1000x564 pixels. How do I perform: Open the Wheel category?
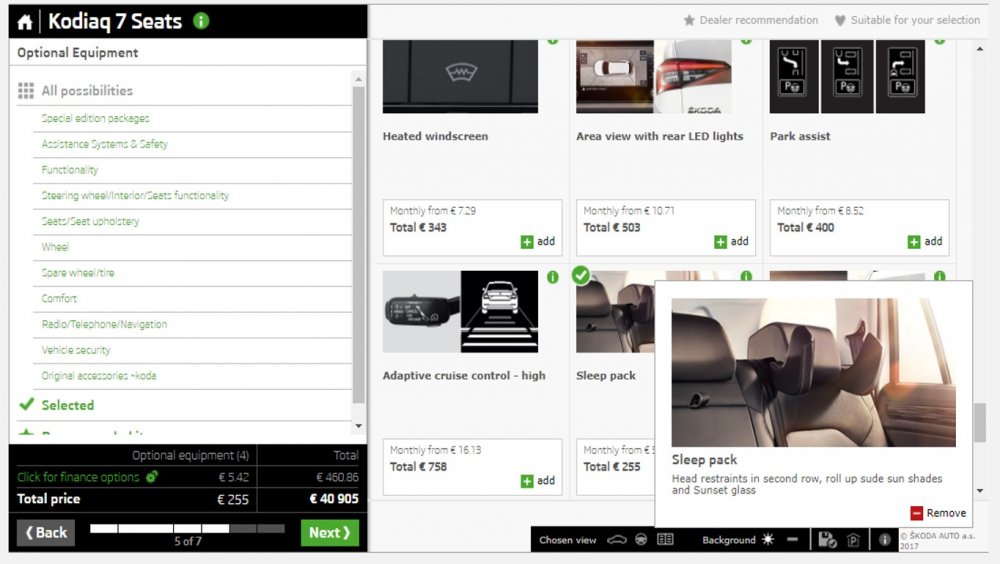(x=55, y=247)
